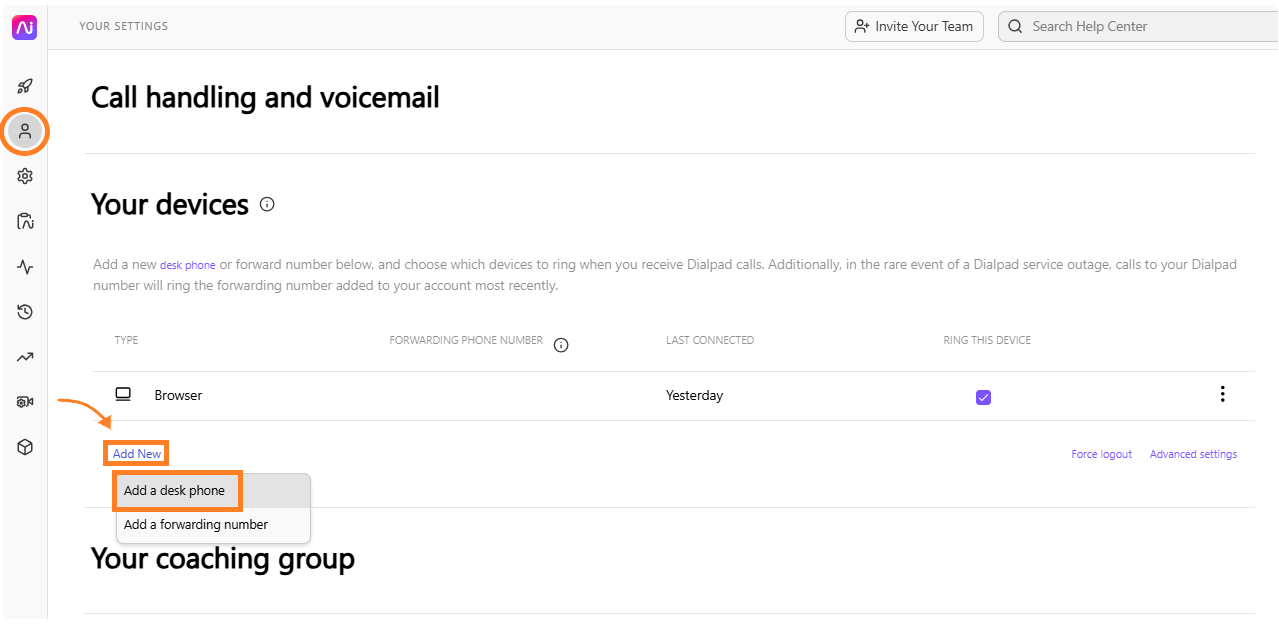1279x624 pixels.
Task: Uncheck Ring This Device for Browser
Action: pyautogui.click(x=983, y=397)
